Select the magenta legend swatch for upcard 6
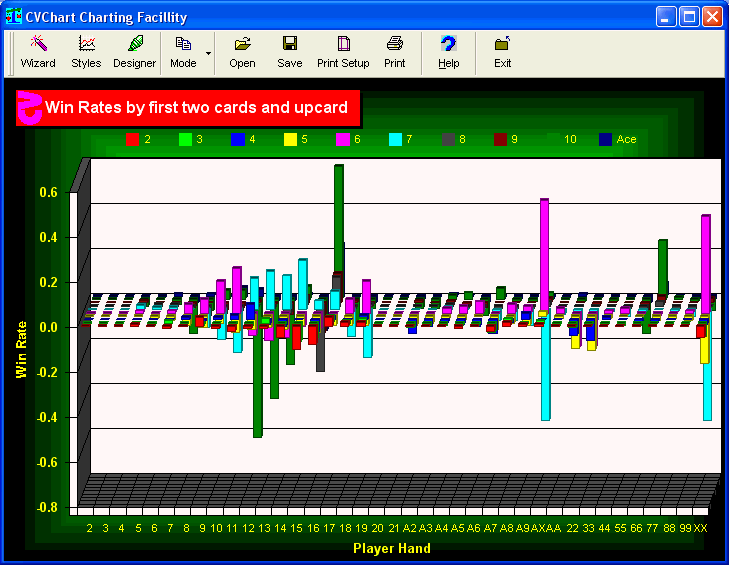 pyautogui.click(x=342, y=139)
